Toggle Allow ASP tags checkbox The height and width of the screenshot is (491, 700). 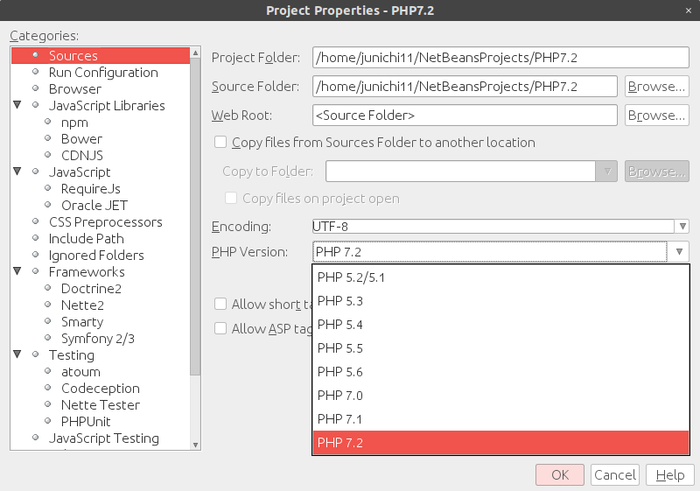pos(221,328)
